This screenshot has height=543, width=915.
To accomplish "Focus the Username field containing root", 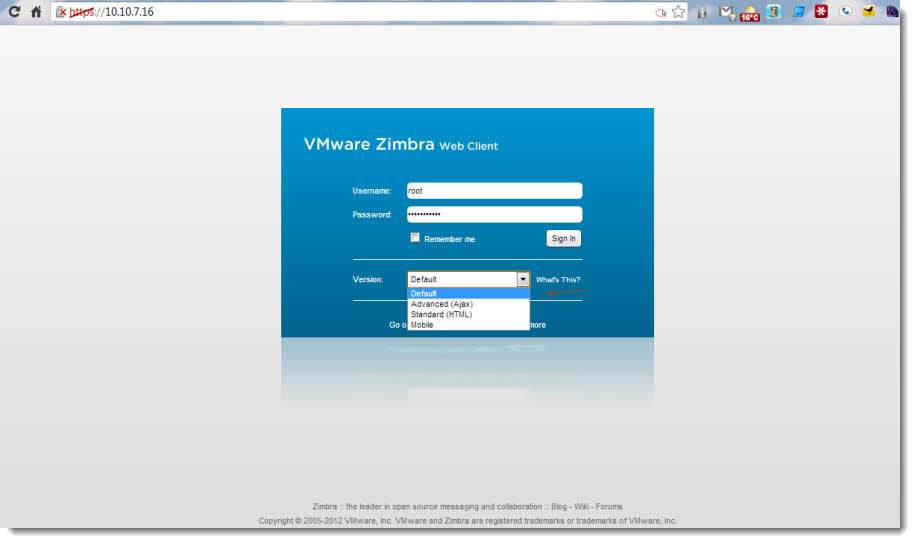I will [x=494, y=191].
